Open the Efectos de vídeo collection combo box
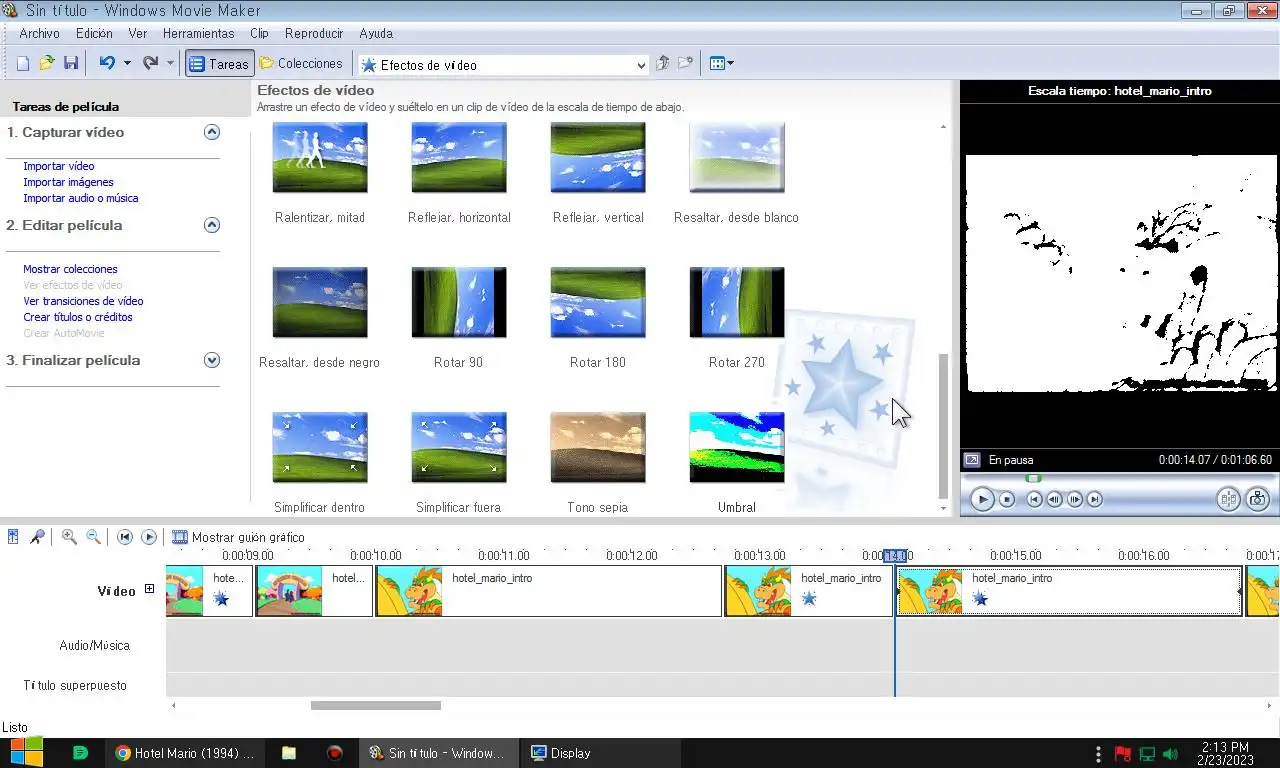 [504, 65]
